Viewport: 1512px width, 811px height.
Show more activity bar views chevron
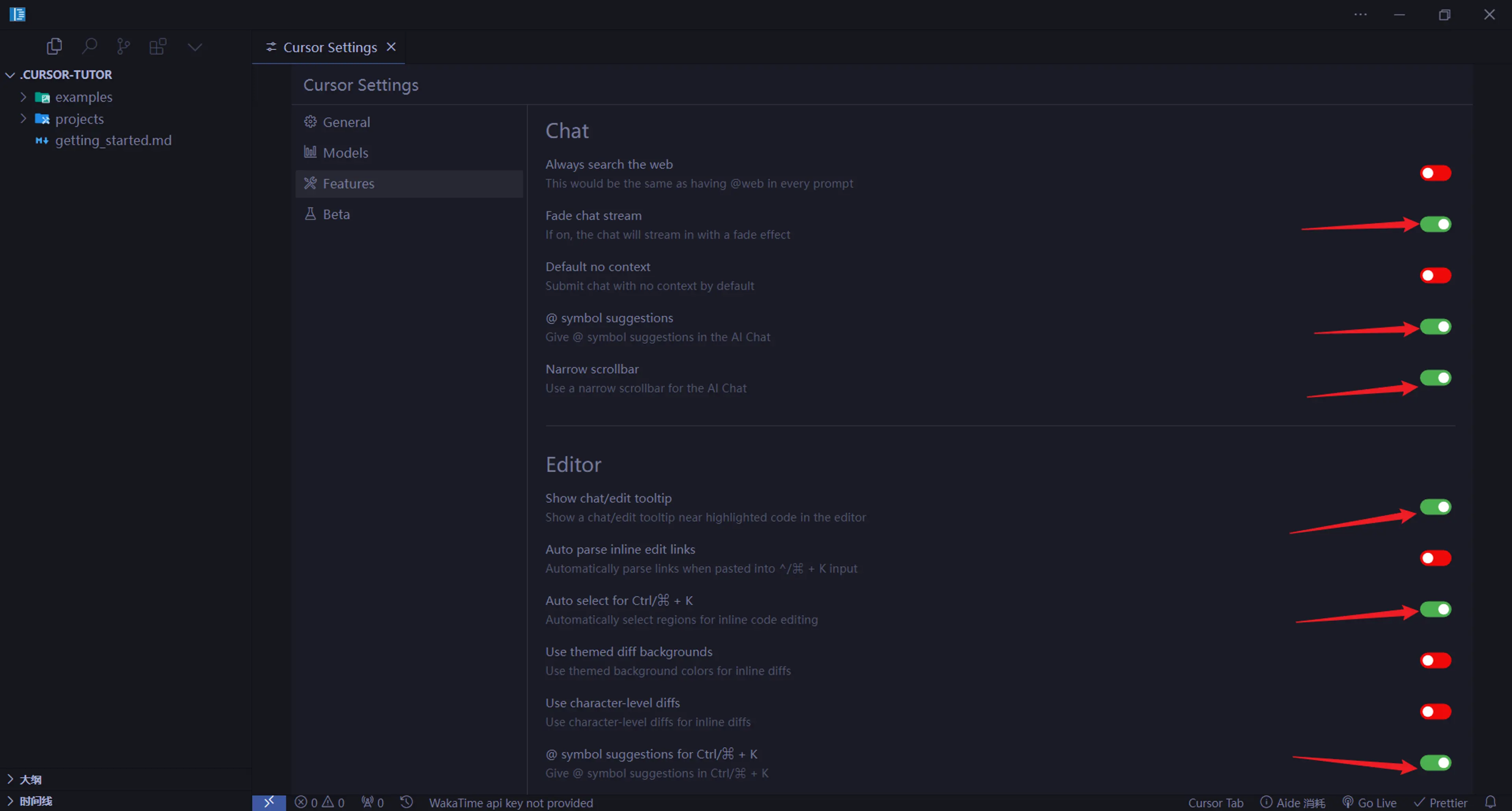pos(195,47)
